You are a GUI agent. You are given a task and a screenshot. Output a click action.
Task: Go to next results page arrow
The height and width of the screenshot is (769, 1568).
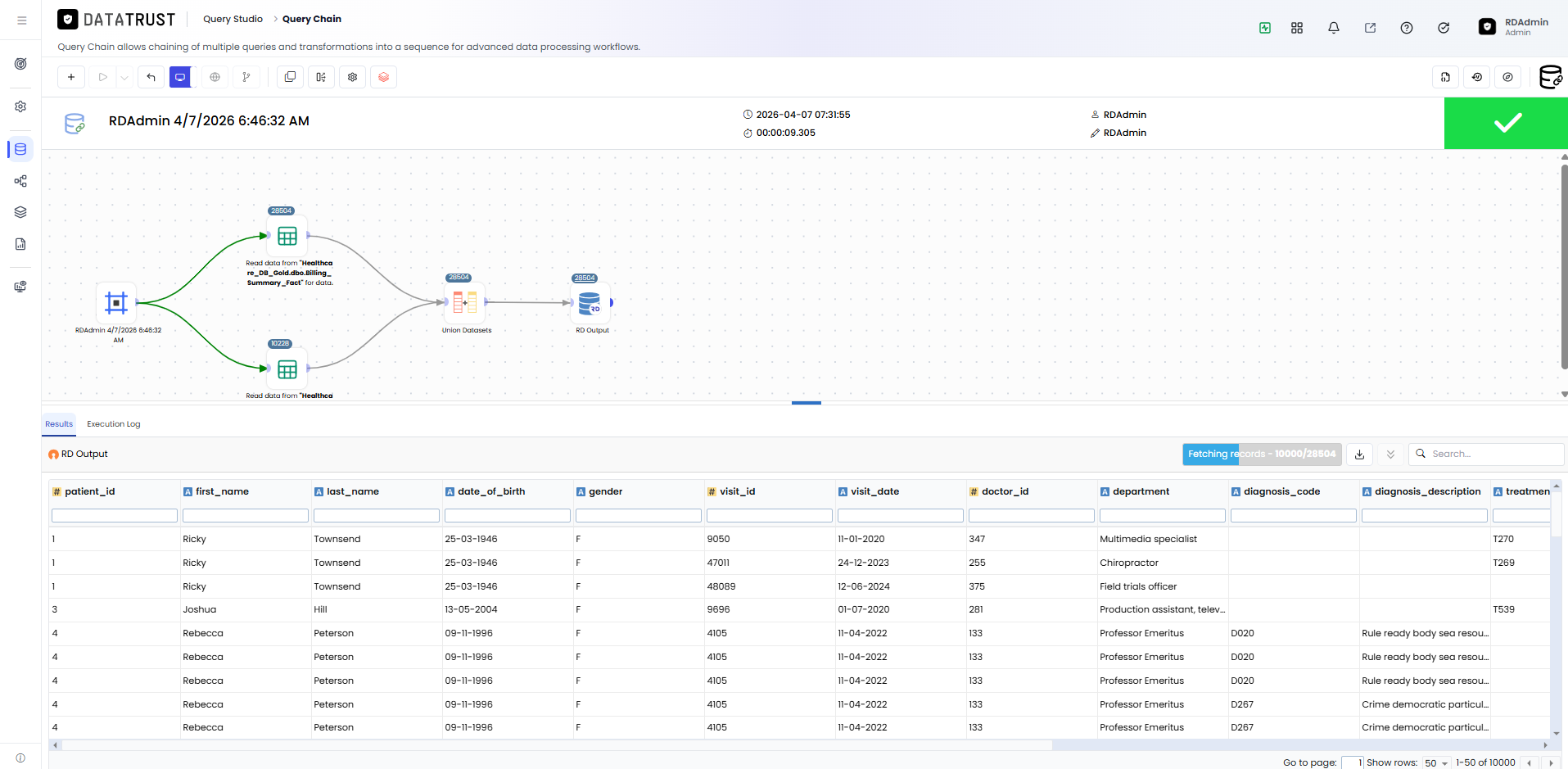pyautogui.click(x=1550, y=762)
